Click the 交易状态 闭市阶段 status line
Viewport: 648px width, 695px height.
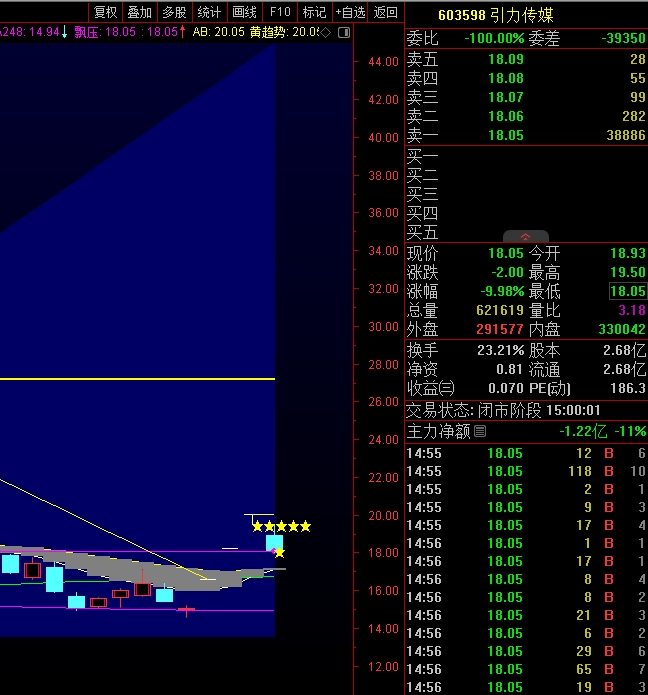tap(503, 410)
